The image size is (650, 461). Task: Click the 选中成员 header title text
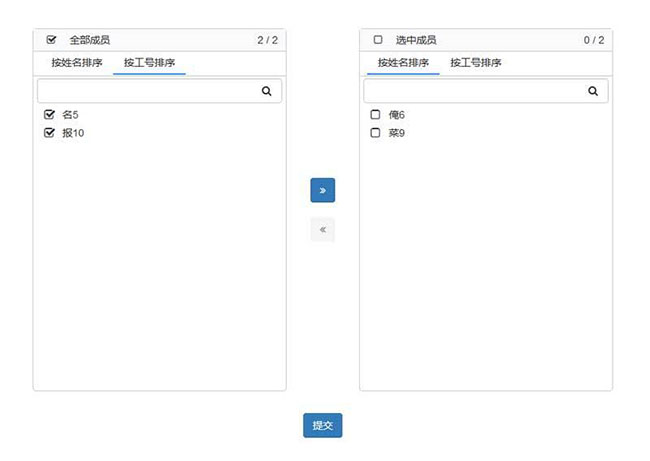coord(416,40)
